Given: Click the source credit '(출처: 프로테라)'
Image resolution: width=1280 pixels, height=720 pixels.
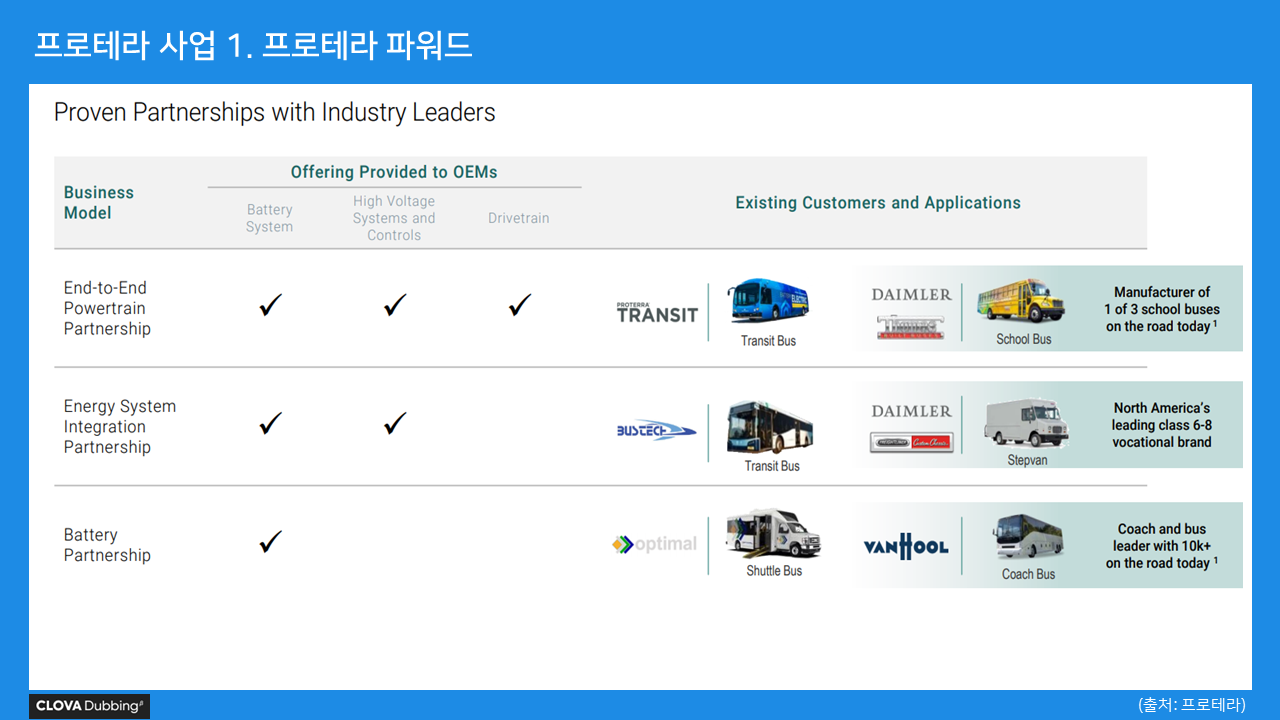Looking at the screenshot, I should (x=1192, y=704).
